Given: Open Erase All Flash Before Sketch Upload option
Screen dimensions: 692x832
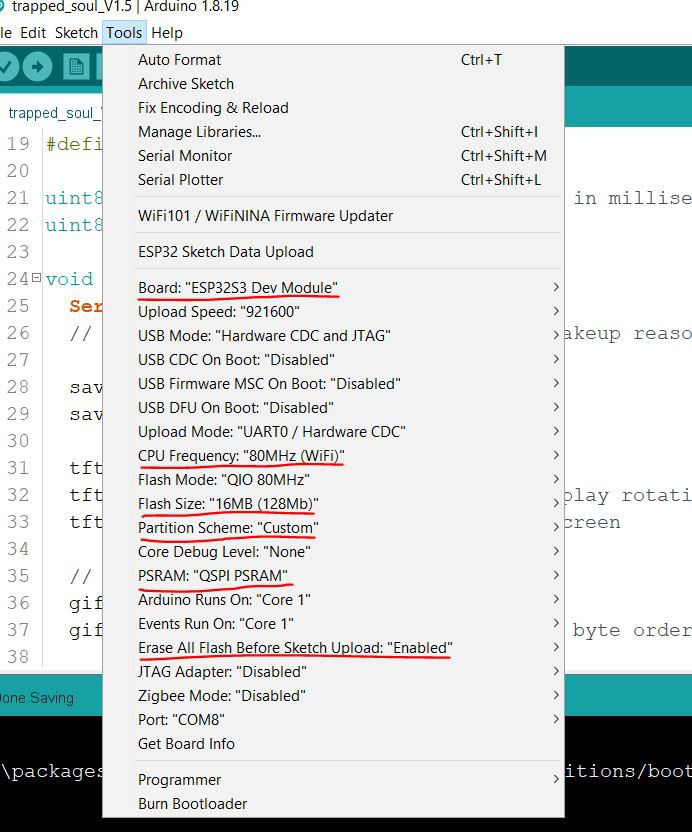Looking at the screenshot, I should tap(333, 648).
